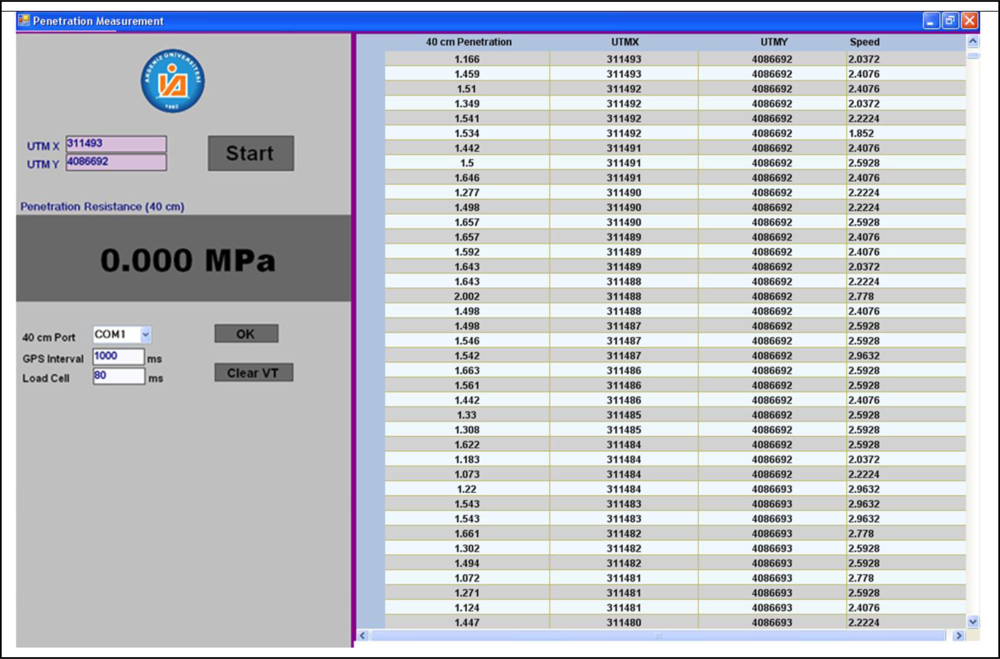
Task: Click the UTMX column header
Action: [624, 42]
